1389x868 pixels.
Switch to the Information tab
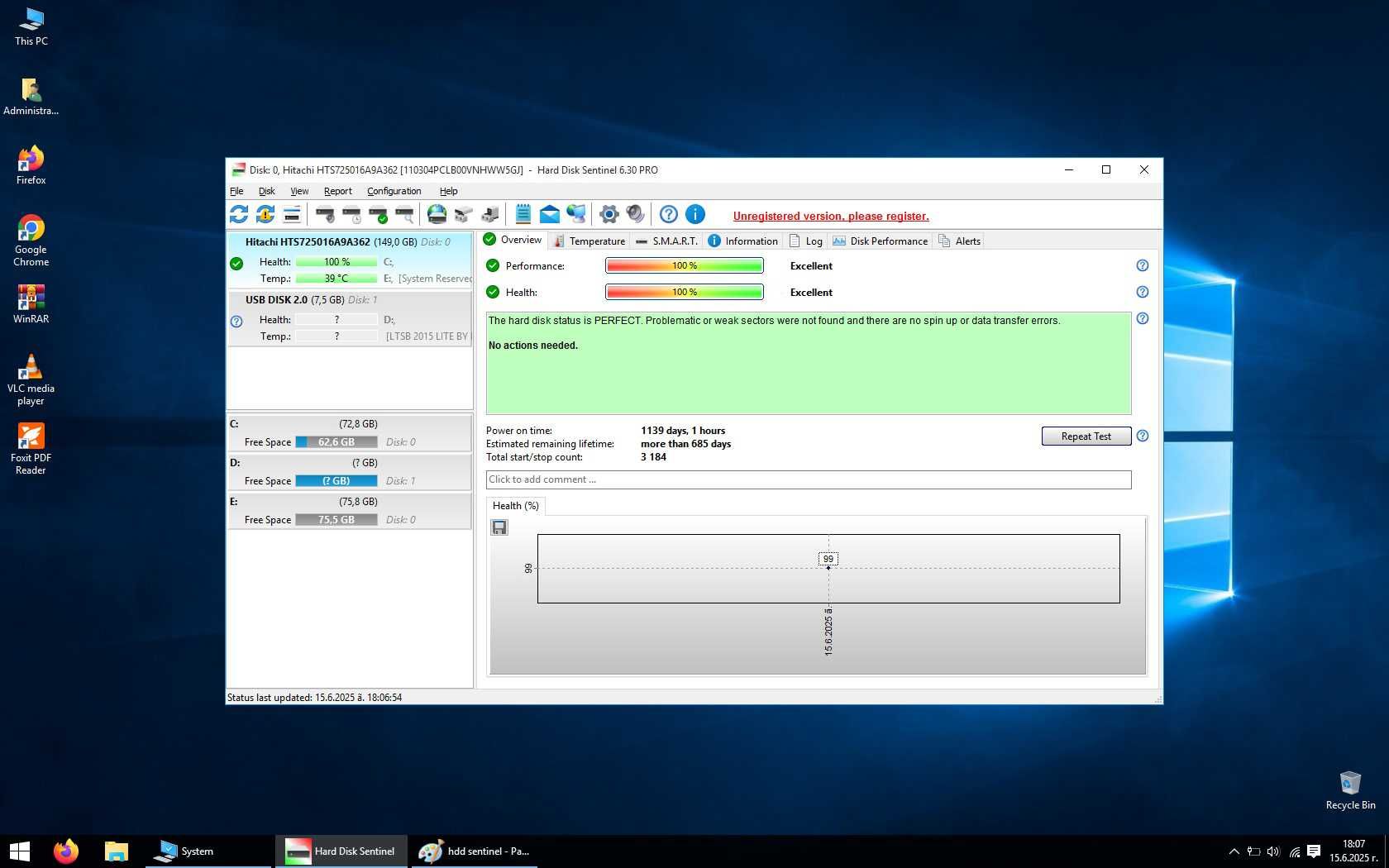click(x=743, y=241)
